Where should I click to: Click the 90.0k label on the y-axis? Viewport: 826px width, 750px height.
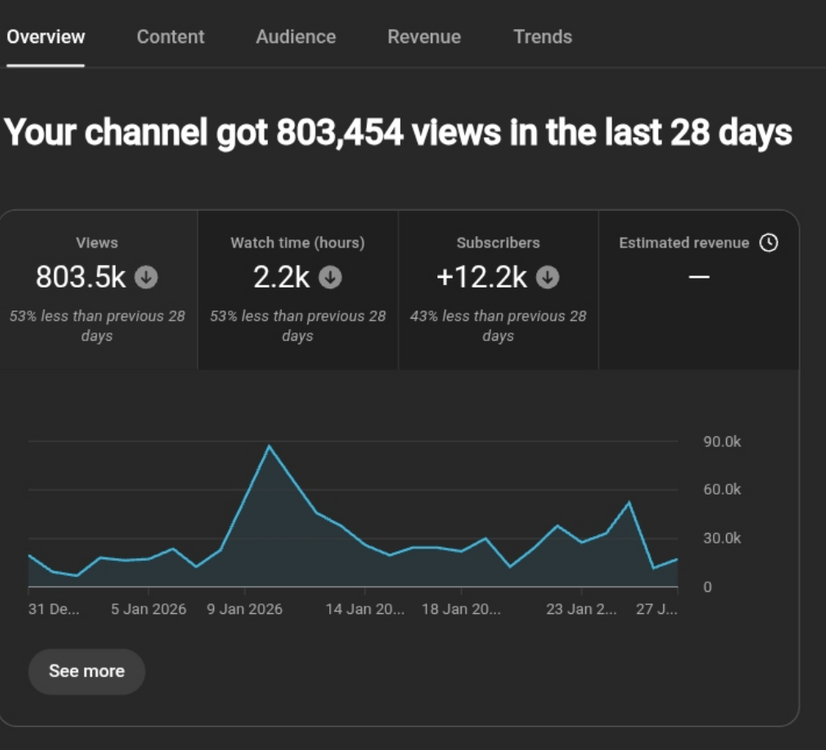722,442
